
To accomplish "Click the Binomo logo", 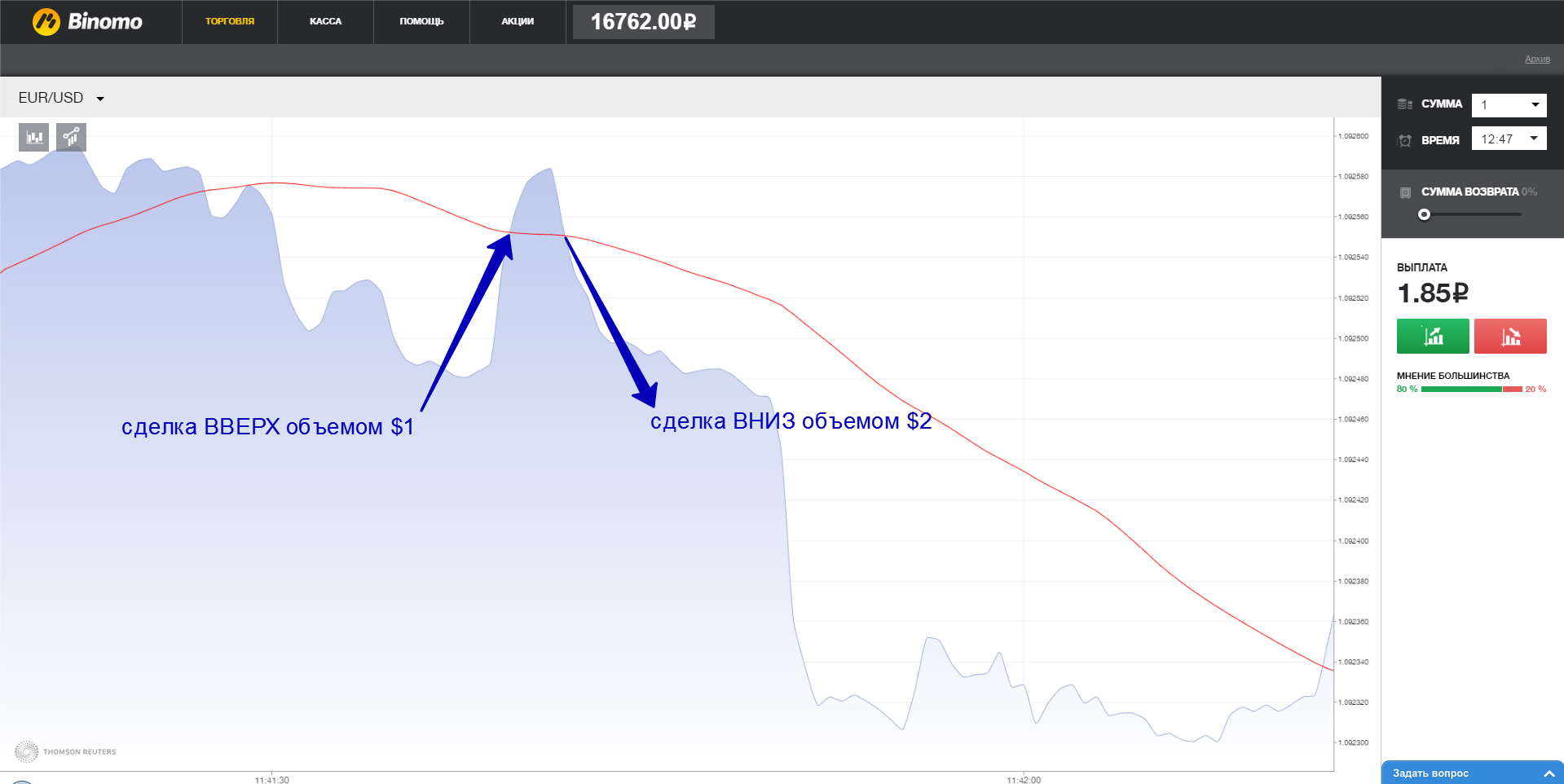I will coord(87,22).
